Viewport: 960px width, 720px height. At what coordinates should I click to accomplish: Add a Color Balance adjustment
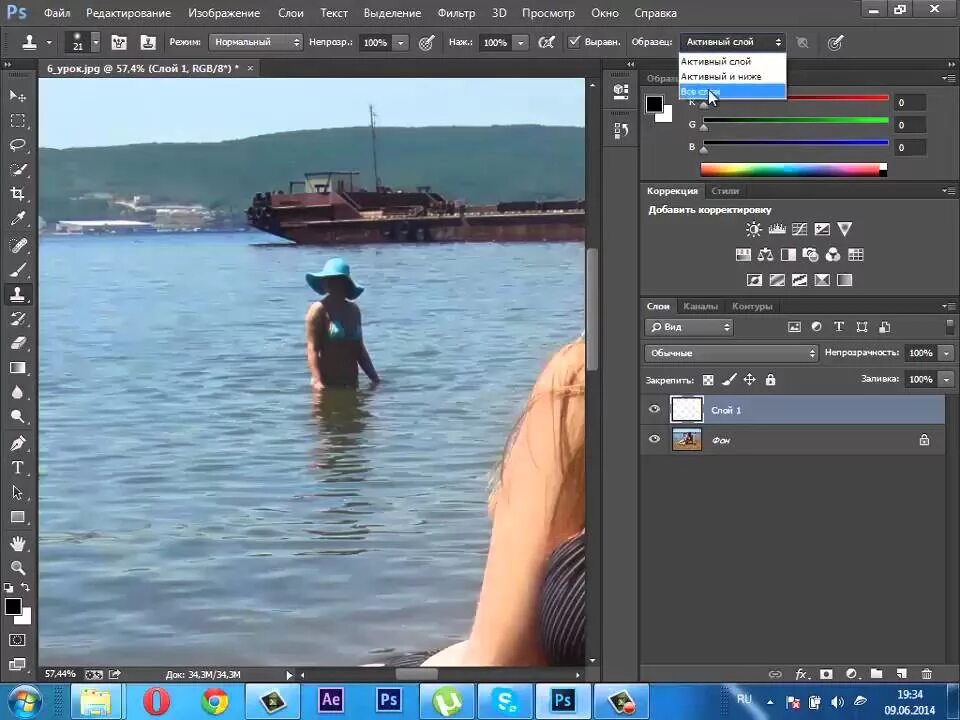[x=765, y=255]
